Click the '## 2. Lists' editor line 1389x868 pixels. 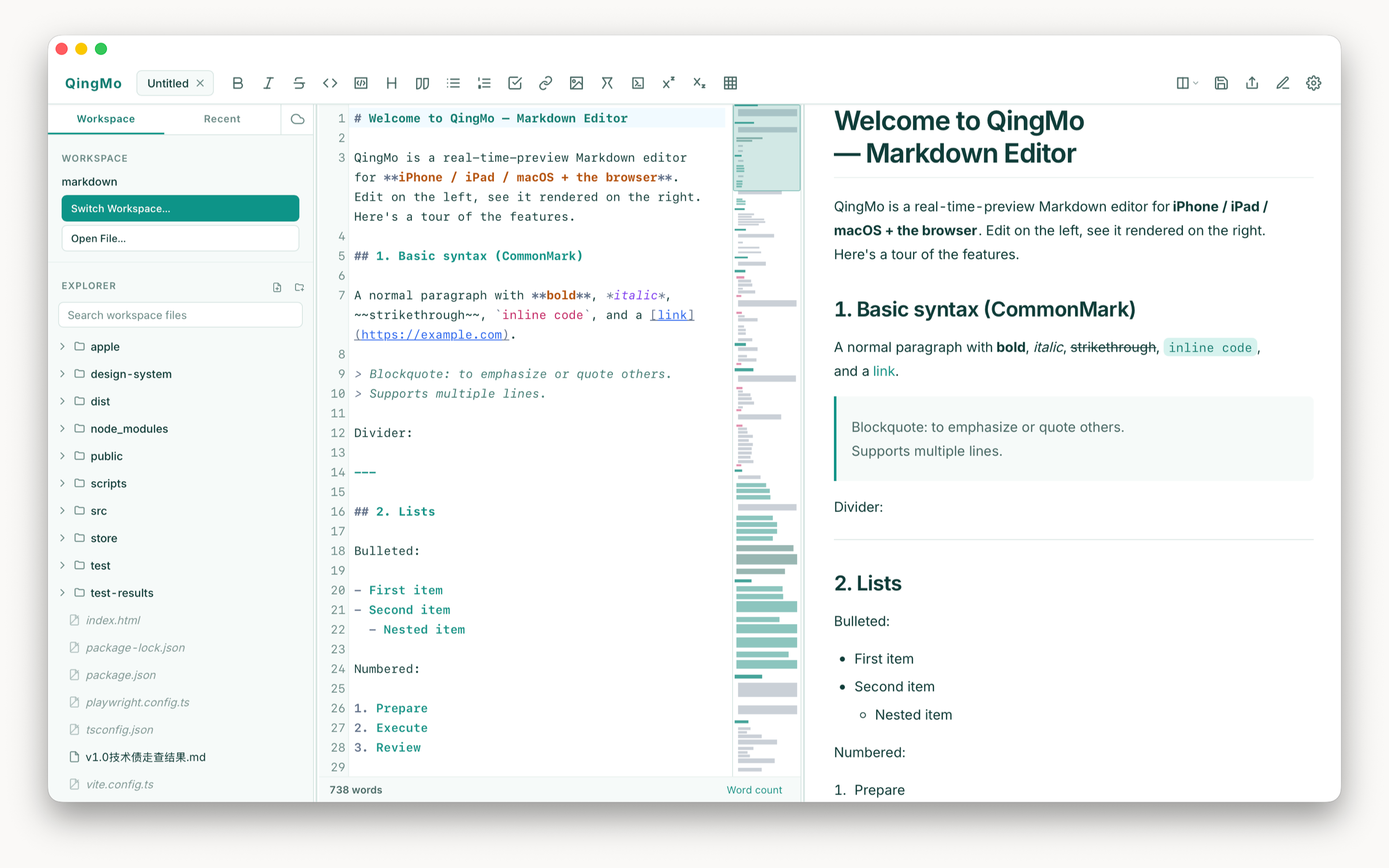pyautogui.click(x=395, y=512)
